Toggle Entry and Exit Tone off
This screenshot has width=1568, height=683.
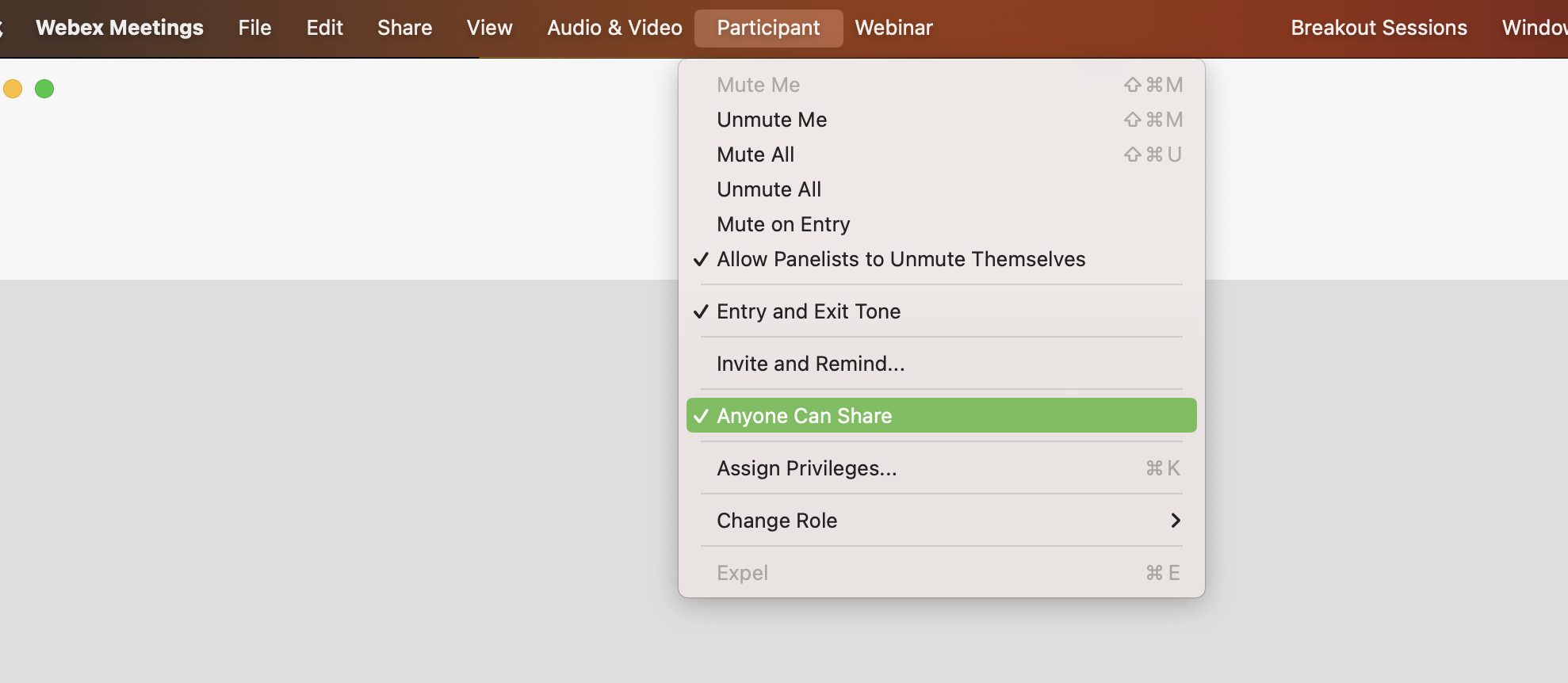[942, 311]
